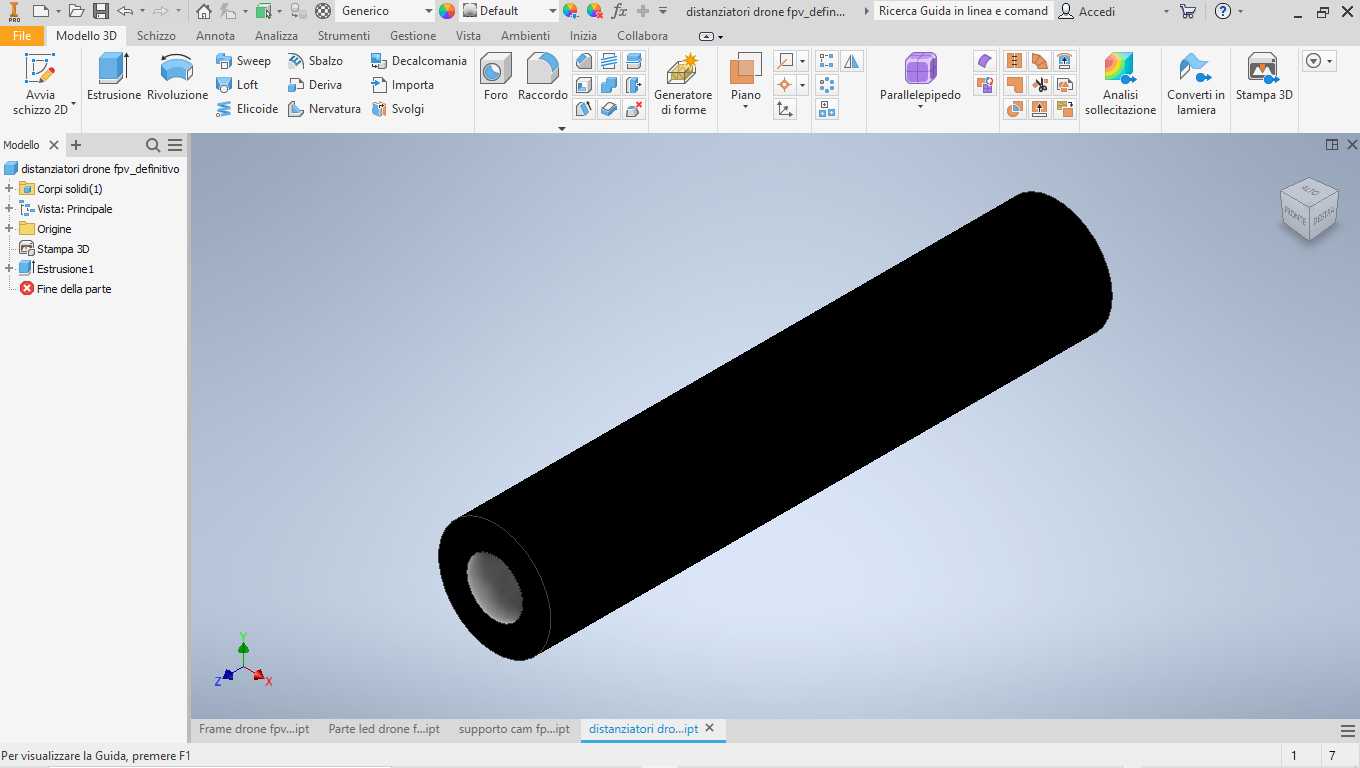Image resolution: width=1360 pixels, height=768 pixels.
Task: Expand the Estrusione1 tree node
Action: point(9,269)
